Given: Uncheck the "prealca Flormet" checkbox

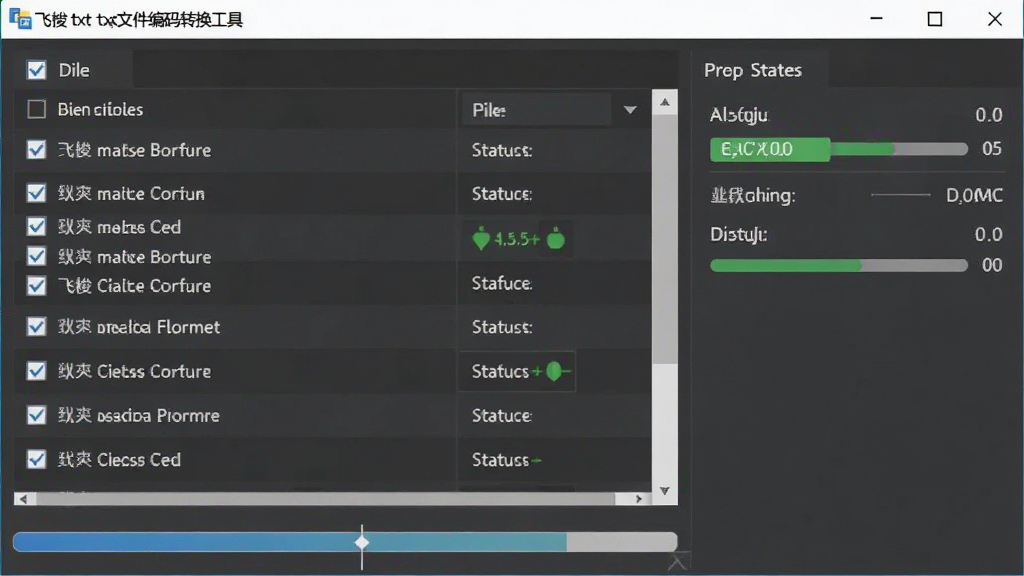Looking at the screenshot, I should pyautogui.click(x=37, y=327).
